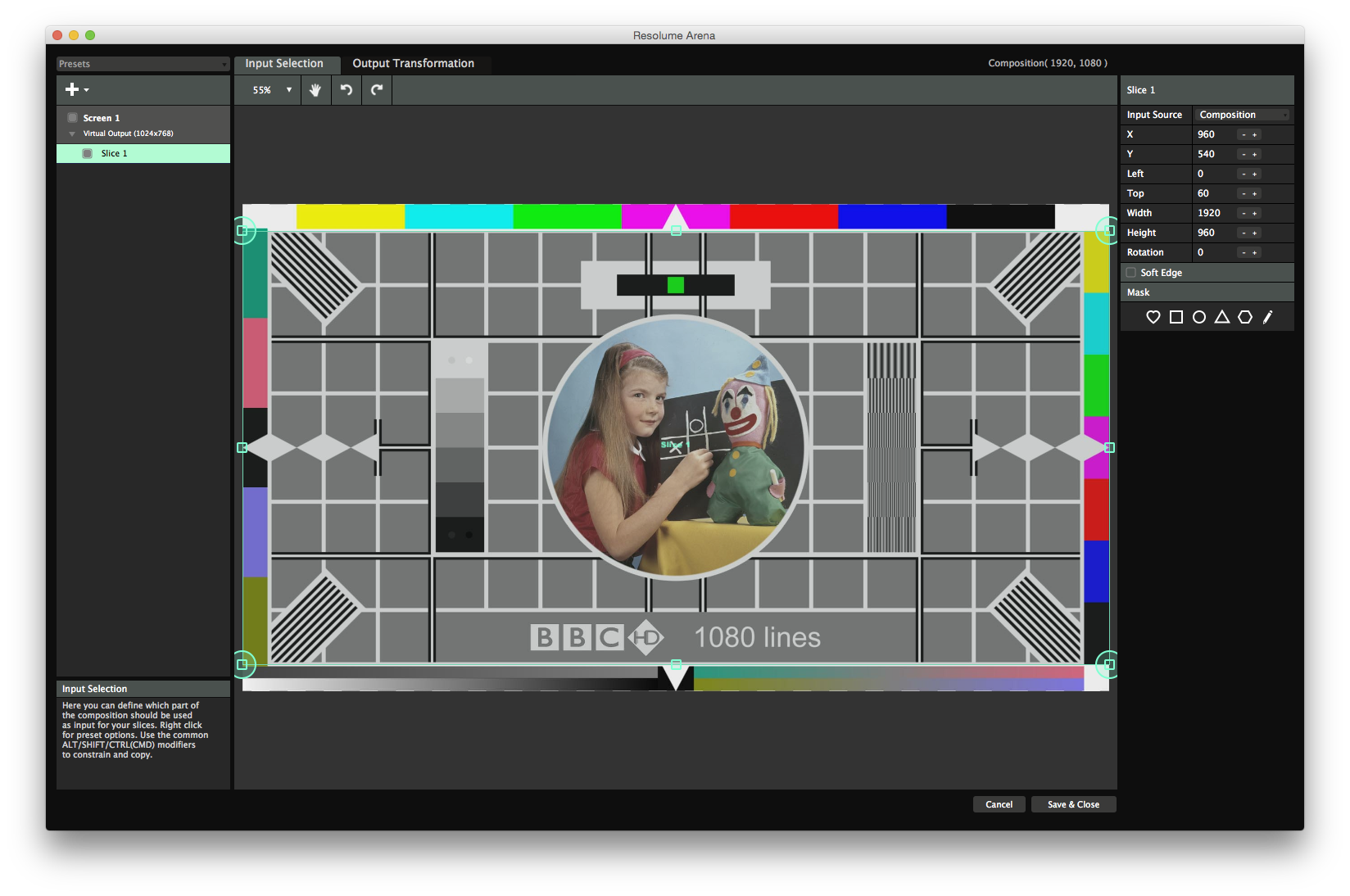The image size is (1350, 896).
Task: Click the plus add-screen icon
Action: [72, 89]
